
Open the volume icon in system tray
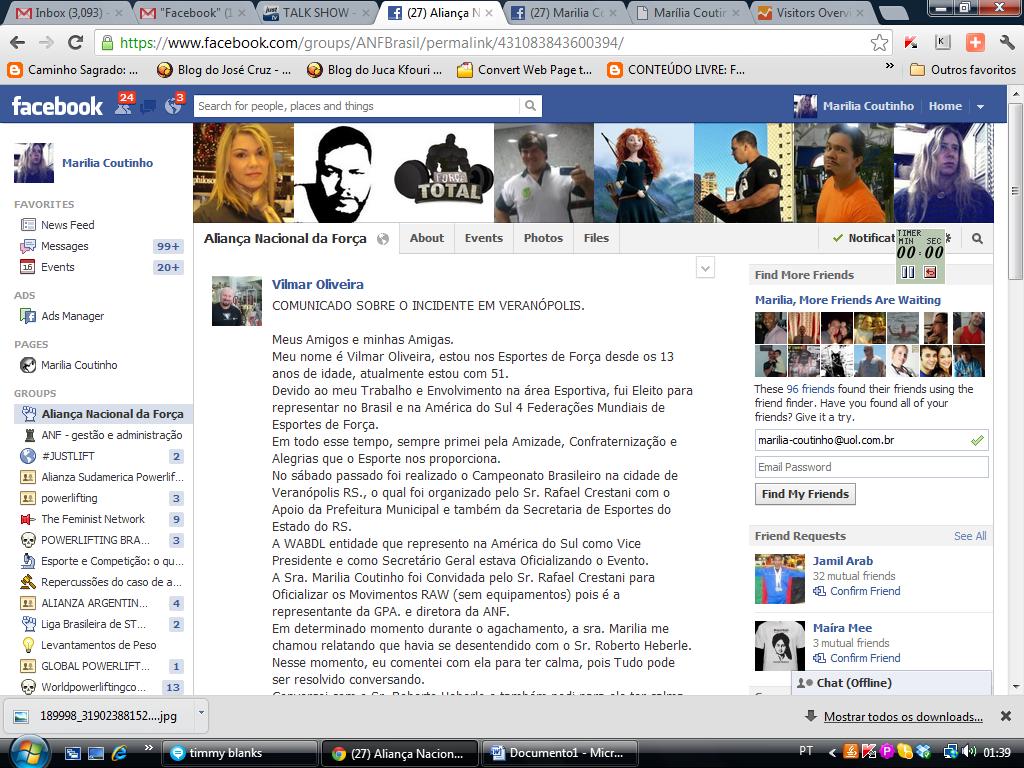click(969, 752)
